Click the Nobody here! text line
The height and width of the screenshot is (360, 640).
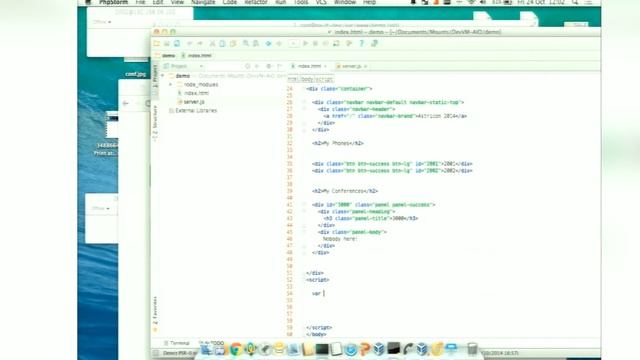point(340,239)
